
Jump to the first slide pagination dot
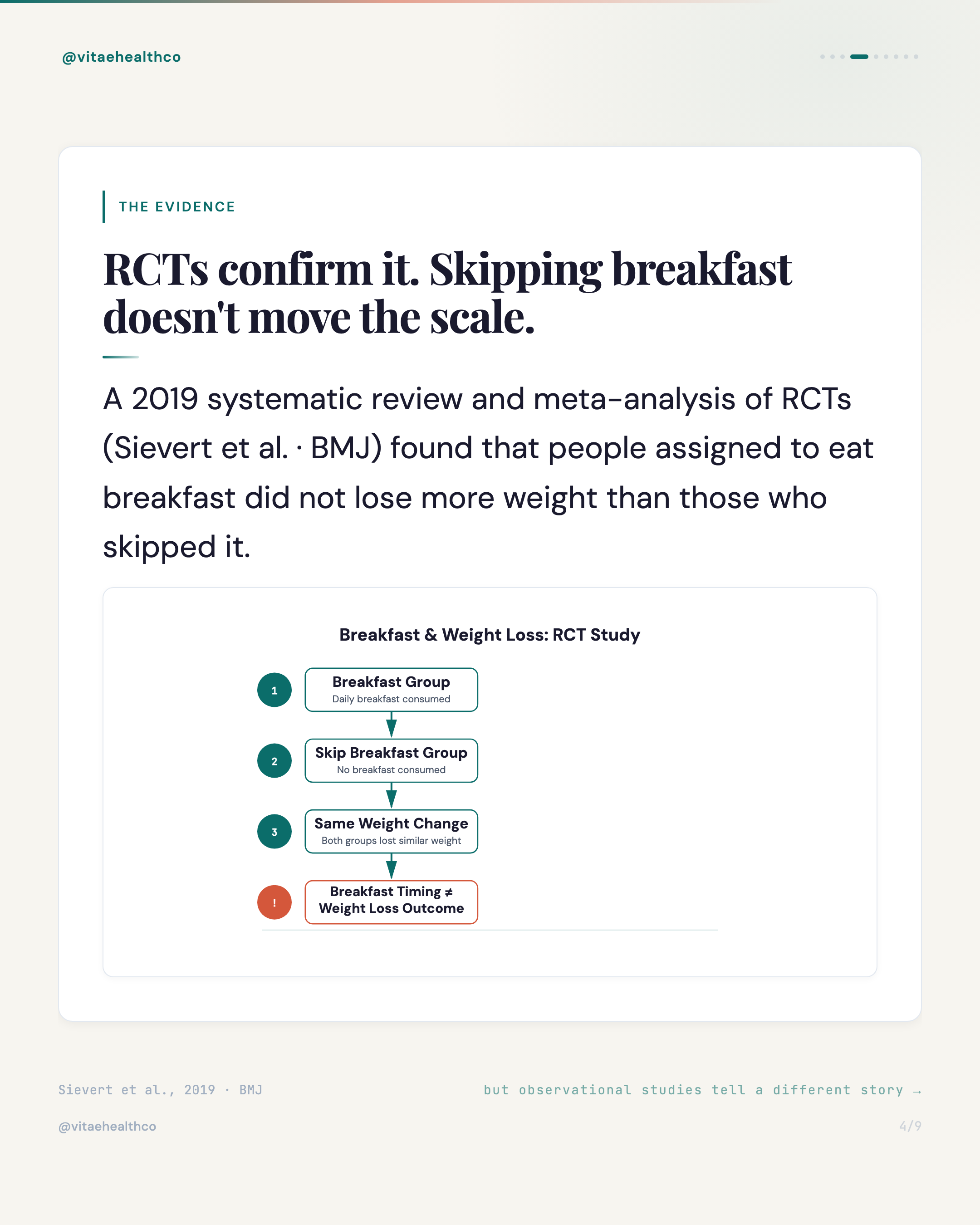tap(822, 57)
